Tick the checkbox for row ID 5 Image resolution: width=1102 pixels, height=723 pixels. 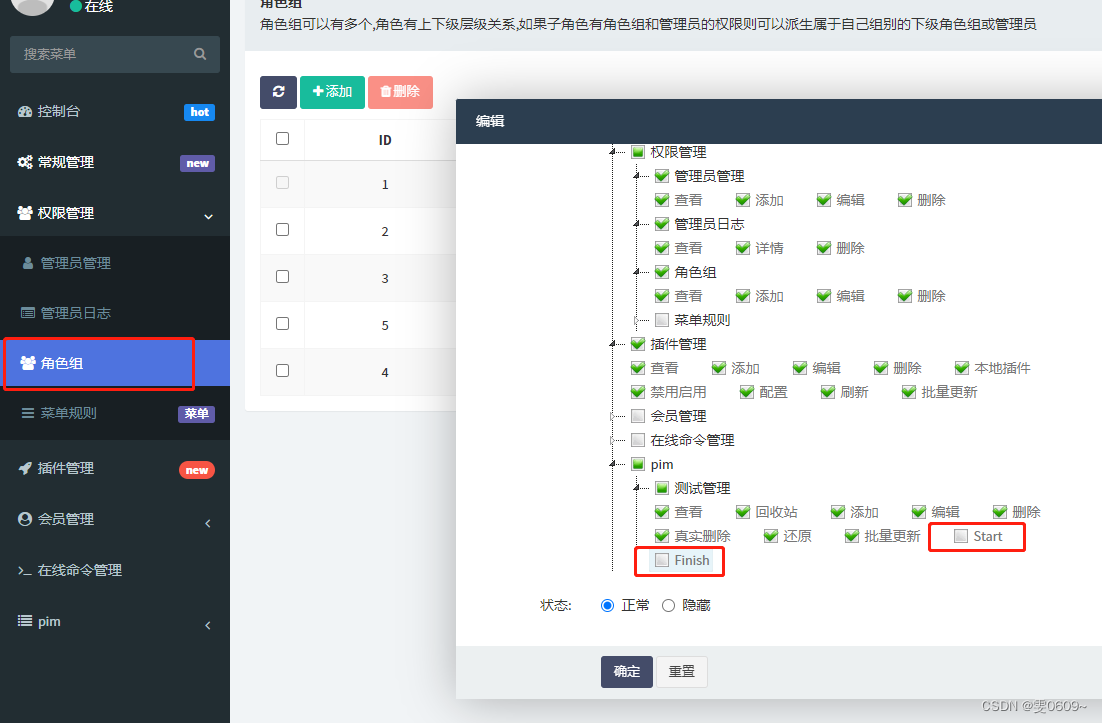click(x=283, y=324)
